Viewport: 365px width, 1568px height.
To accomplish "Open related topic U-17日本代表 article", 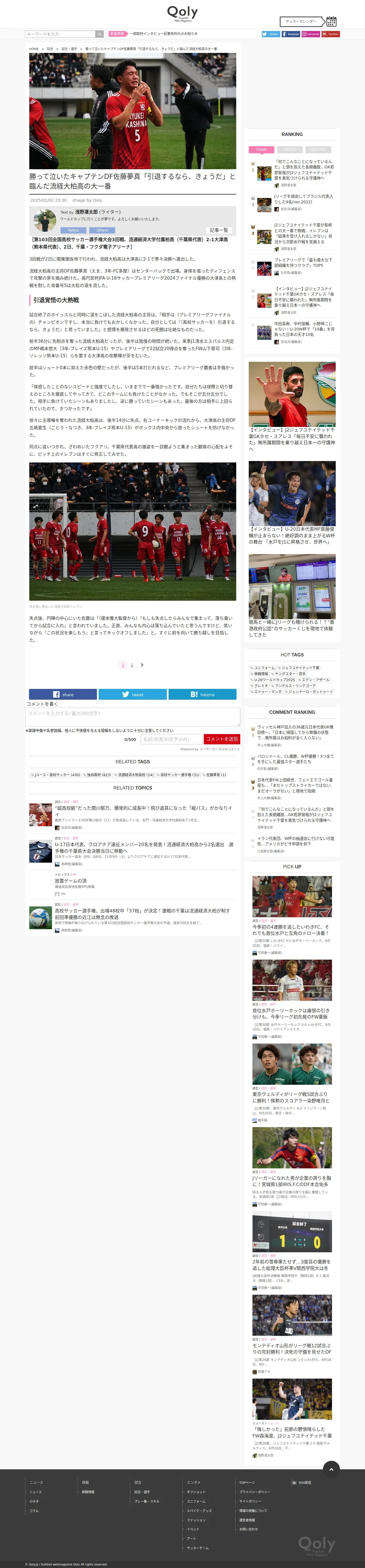I will tap(144, 848).
